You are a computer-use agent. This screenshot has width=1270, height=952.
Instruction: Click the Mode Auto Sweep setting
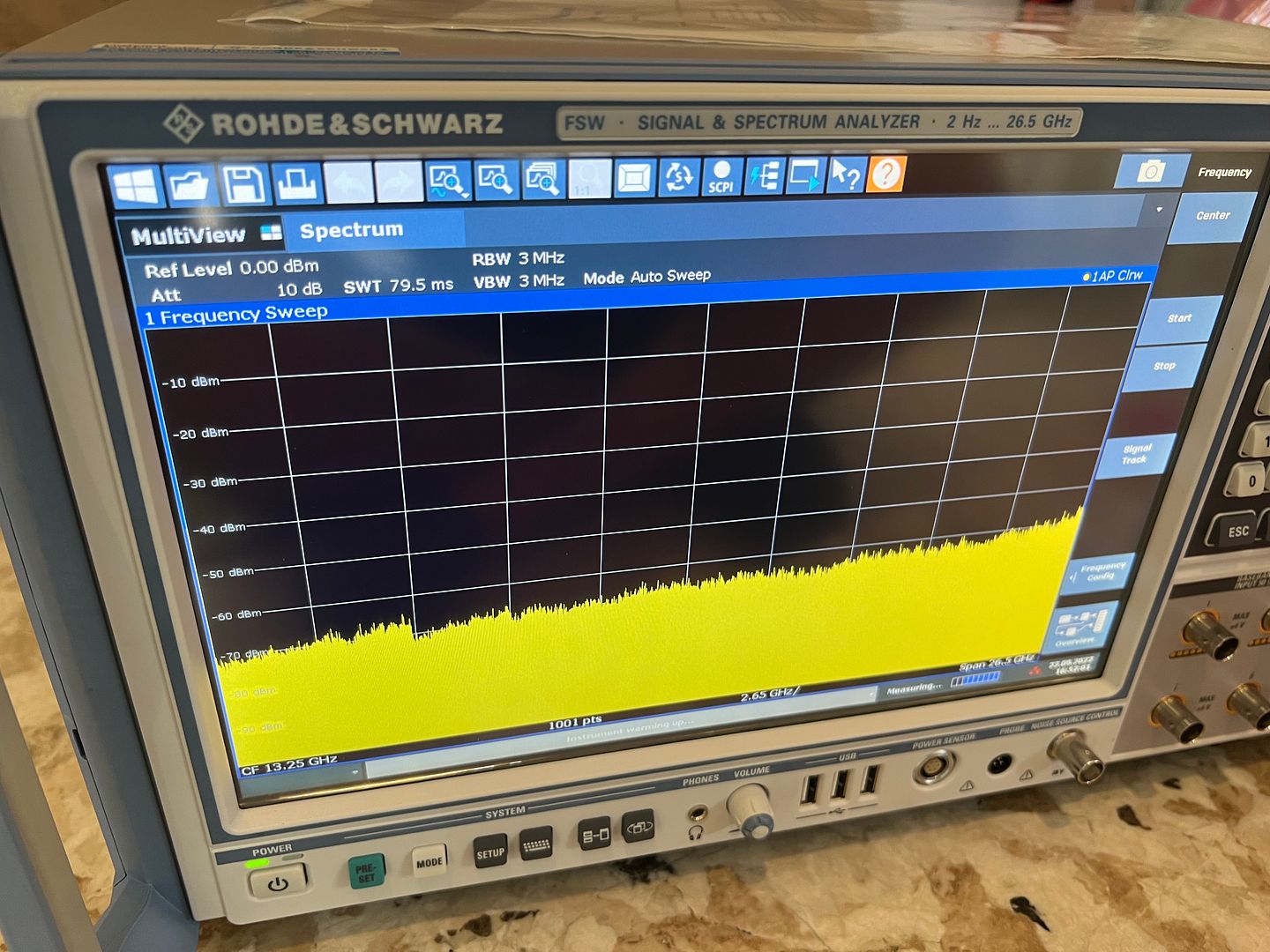[x=646, y=277]
